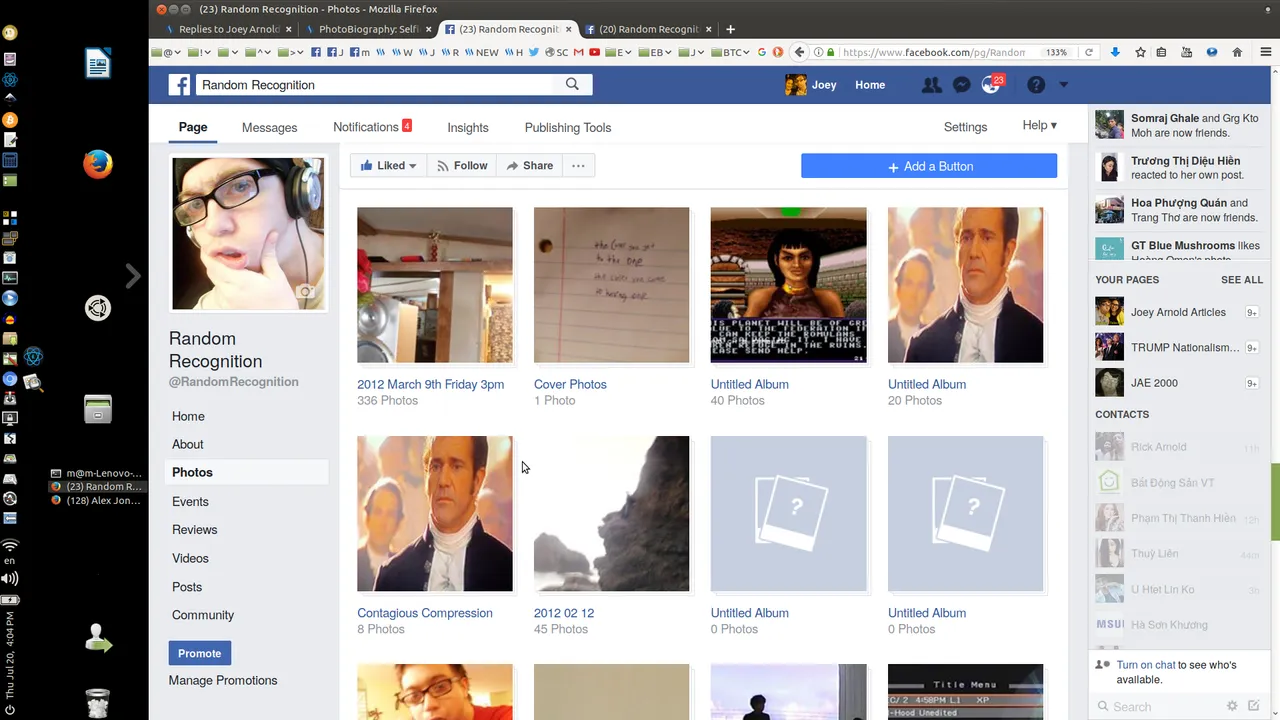Open chat settings gear icon
Screen dimensions: 1280x720
pos(1232,706)
